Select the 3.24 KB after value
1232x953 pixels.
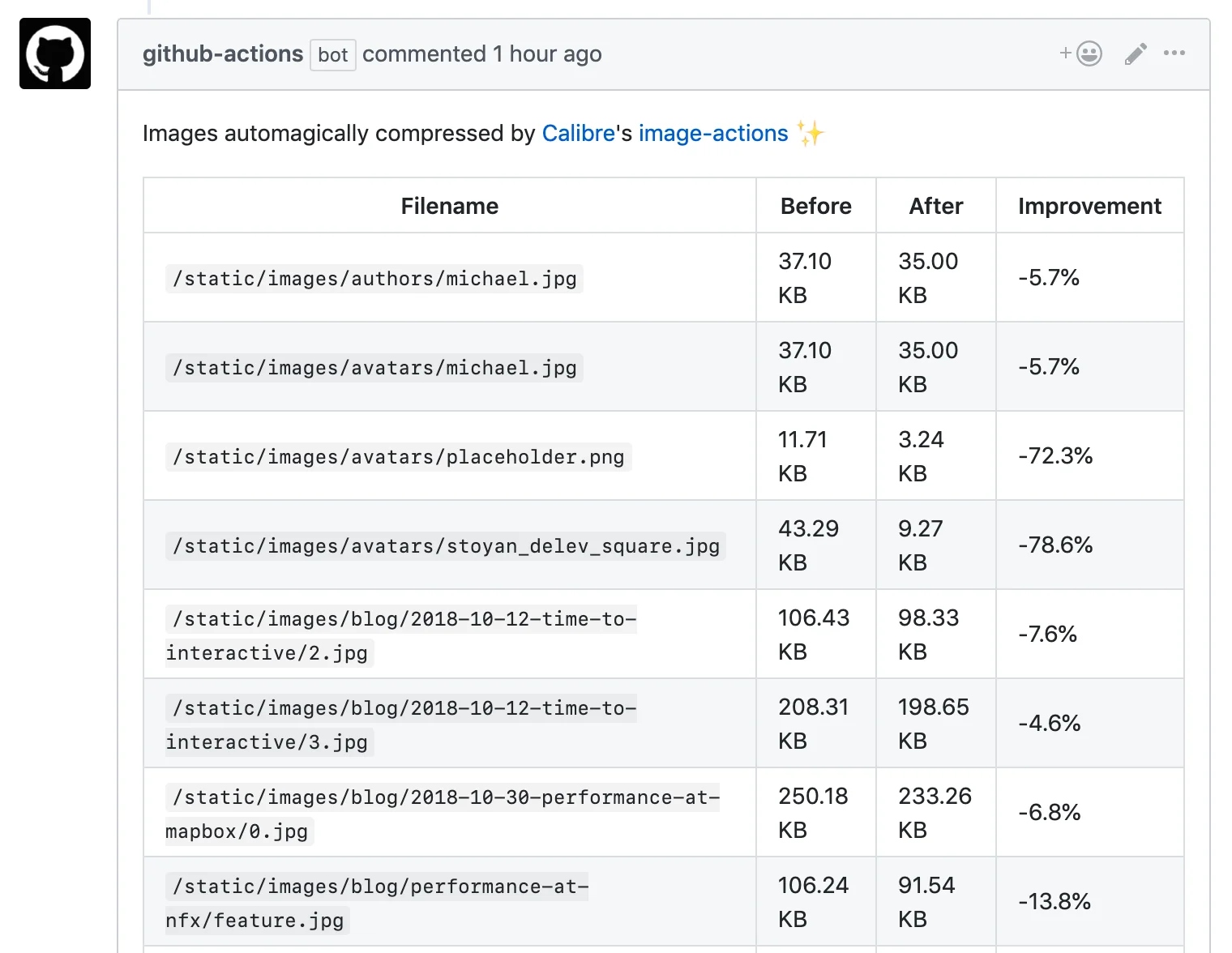click(922, 456)
